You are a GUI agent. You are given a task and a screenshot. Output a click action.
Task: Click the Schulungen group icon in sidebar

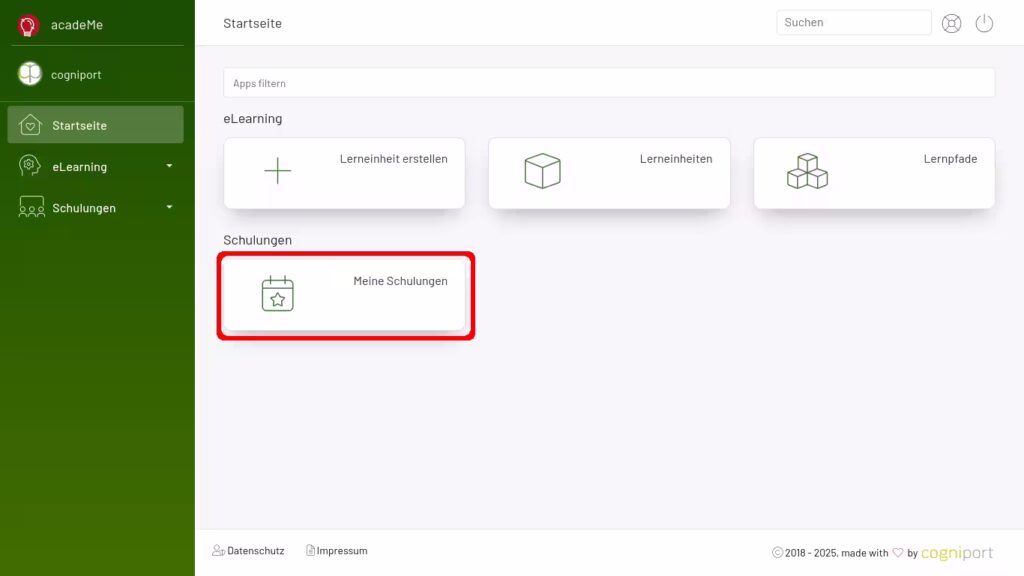tap(31, 208)
